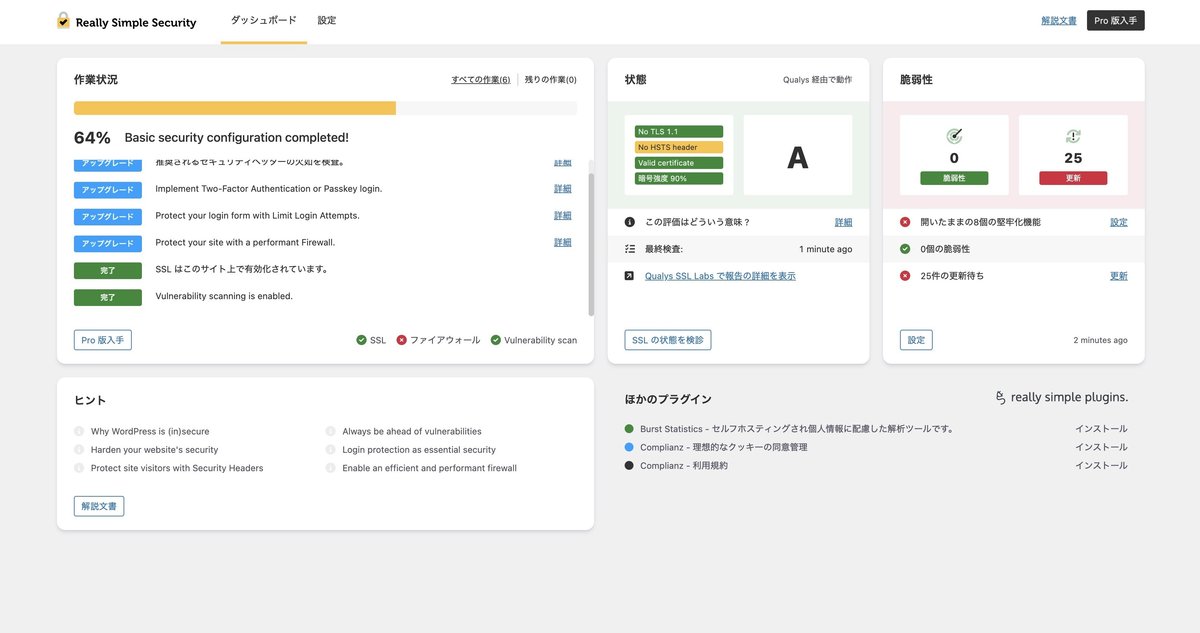Click アップグレード badge for performant Firewall
The image size is (1200, 633).
tap(108, 243)
